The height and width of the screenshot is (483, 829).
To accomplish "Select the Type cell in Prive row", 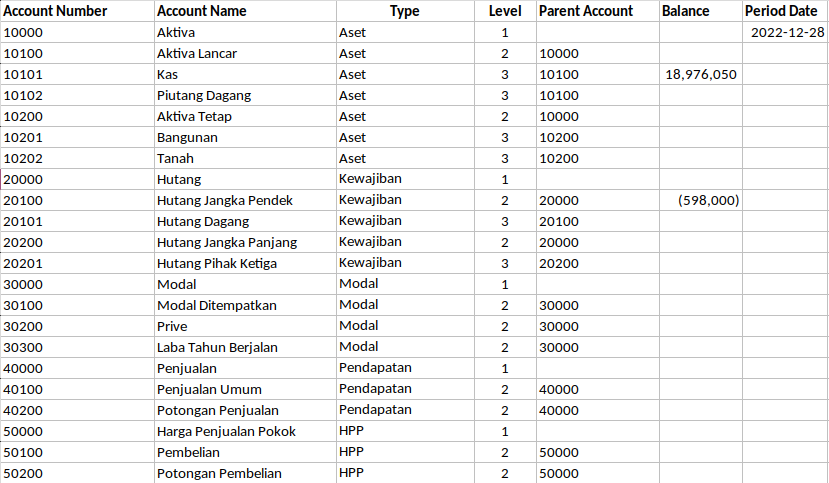I will [405, 327].
